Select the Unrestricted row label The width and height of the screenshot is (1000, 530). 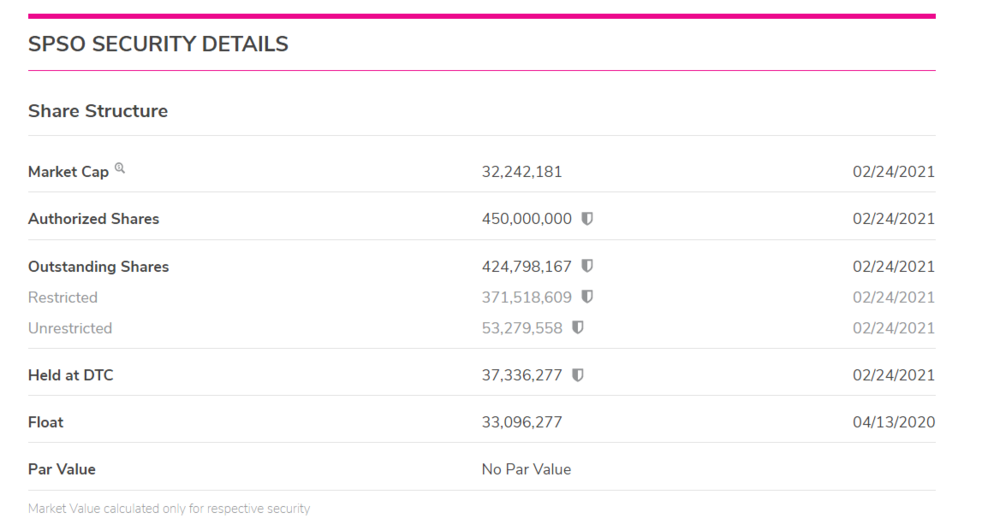pos(70,328)
